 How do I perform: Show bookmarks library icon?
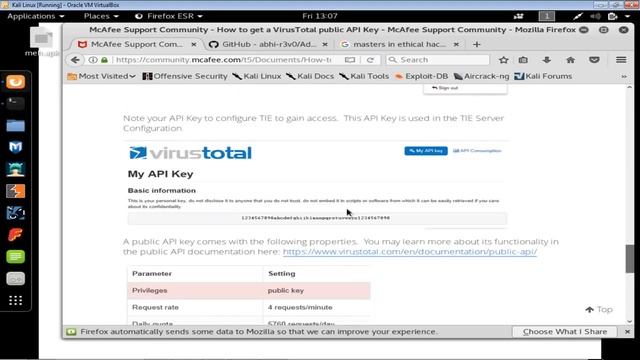[523, 60]
